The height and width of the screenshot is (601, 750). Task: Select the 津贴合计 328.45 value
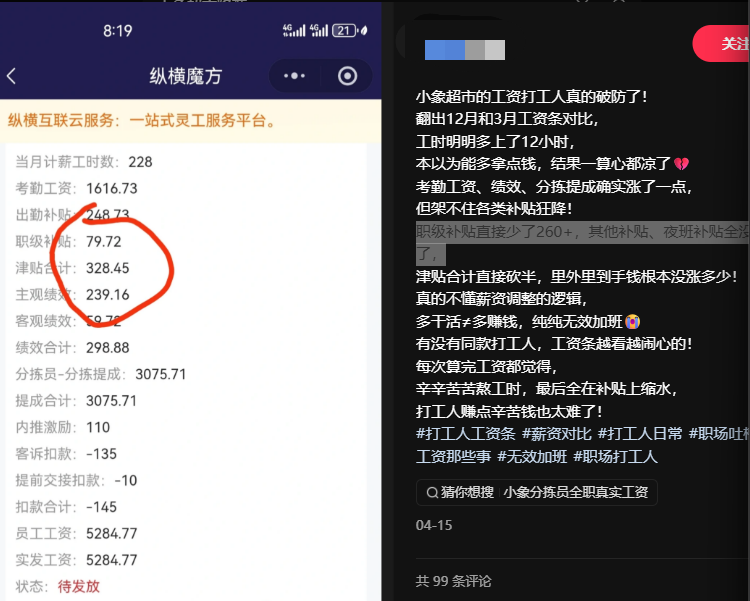point(108,268)
